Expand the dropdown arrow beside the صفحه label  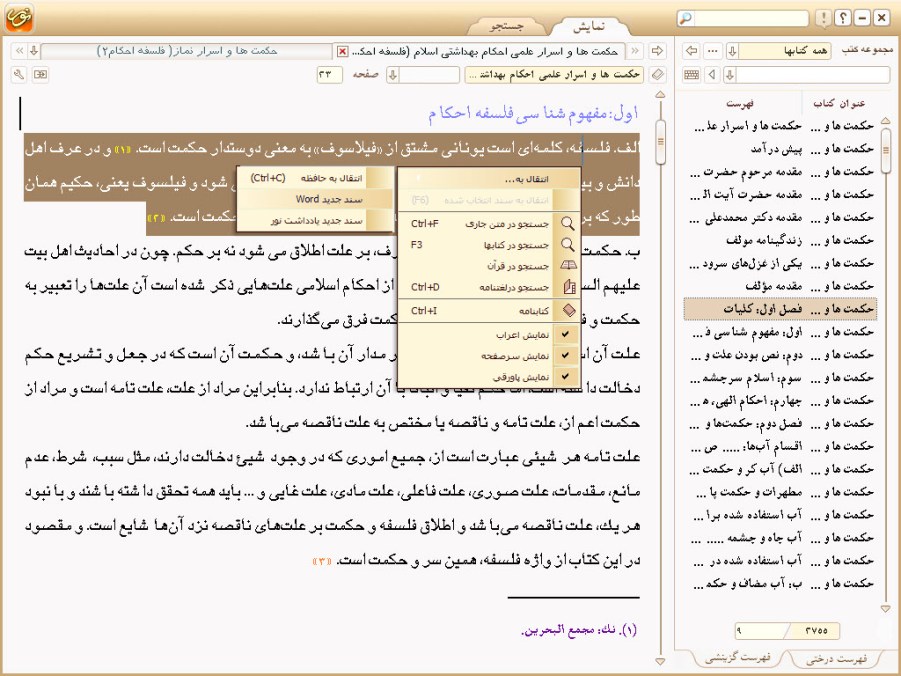tap(392, 75)
